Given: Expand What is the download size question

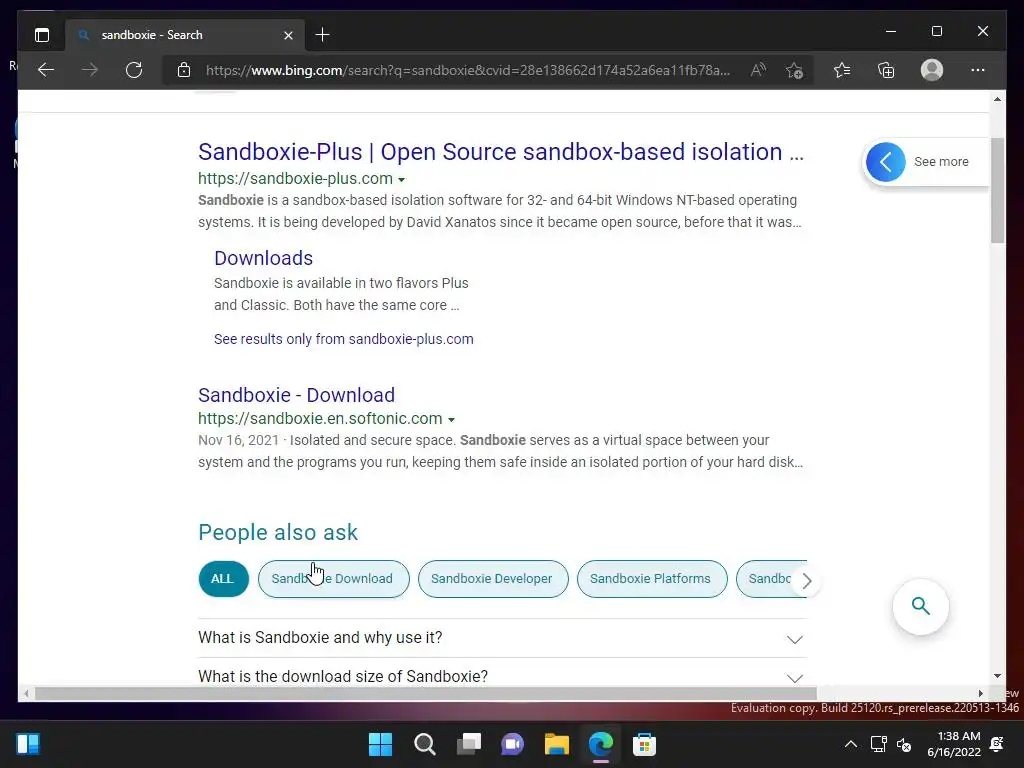Looking at the screenshot, I should pyautogui.click(x=502, y=675).
